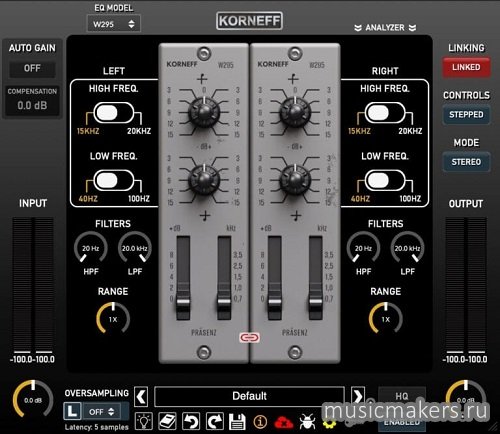Click the left 40HZ label
This screenshot has width=500, height=434.
pyautogui.click(x=88, y=199)
